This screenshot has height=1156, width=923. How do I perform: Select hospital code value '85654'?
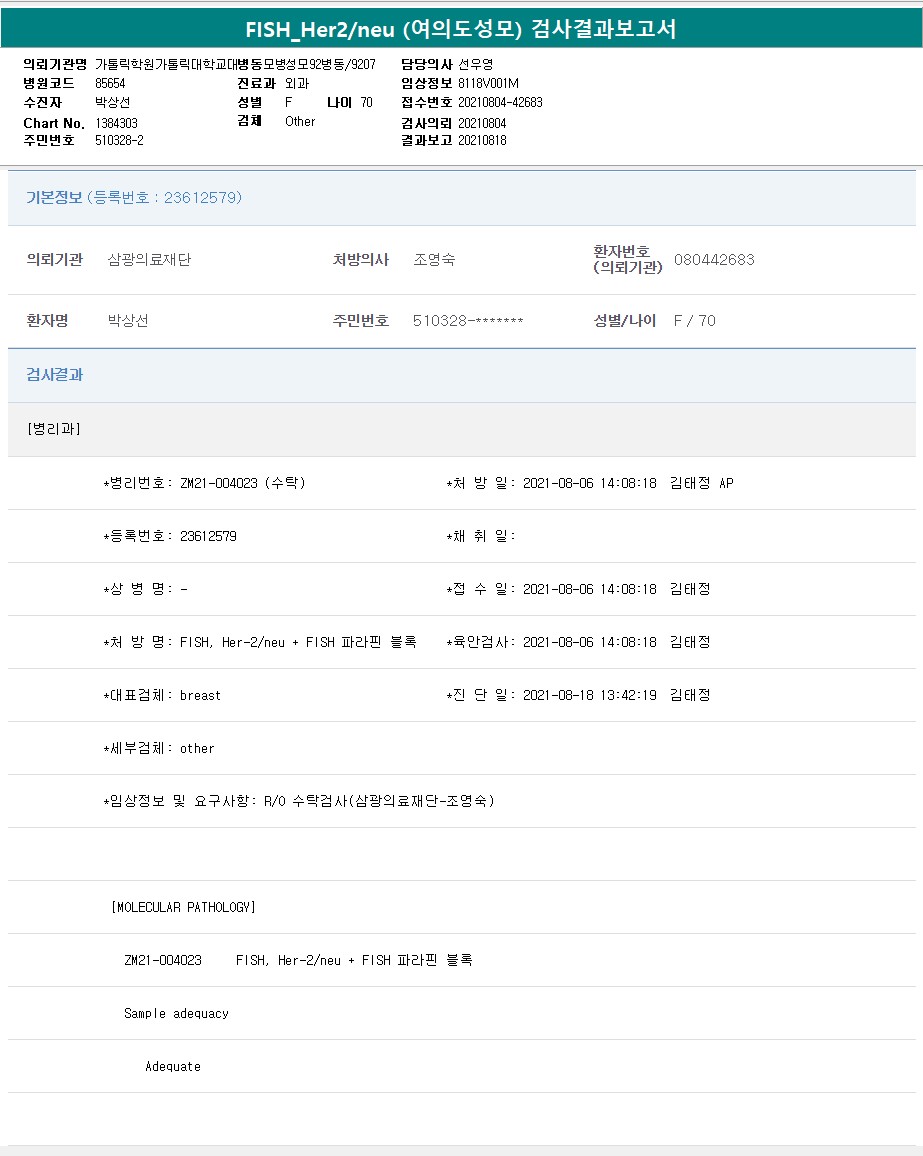pos(110,83)
